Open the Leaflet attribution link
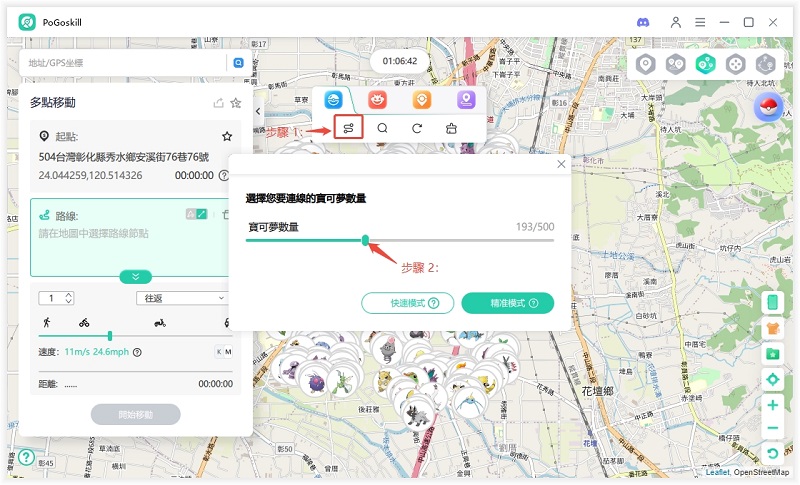The width and height of the screenshot is (800, 485). 717,473
